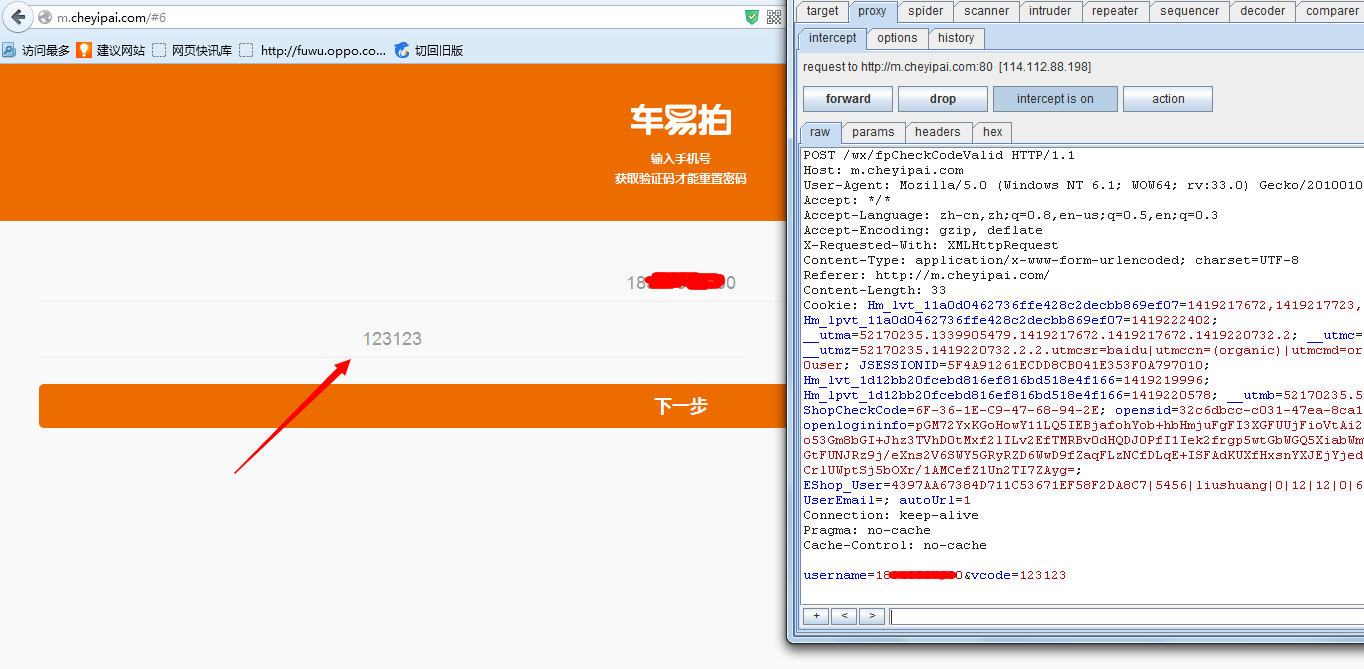Viewport: 1364px width, 669px height.
Task: Click the orange 下一步 button
Action: coord(412,406)
